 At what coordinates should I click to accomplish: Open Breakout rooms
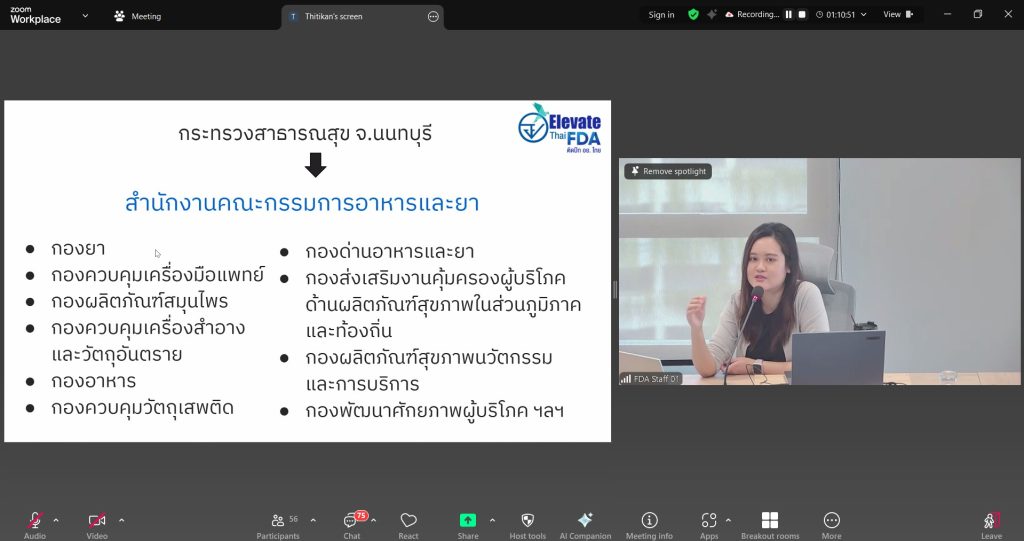point(770,523)
